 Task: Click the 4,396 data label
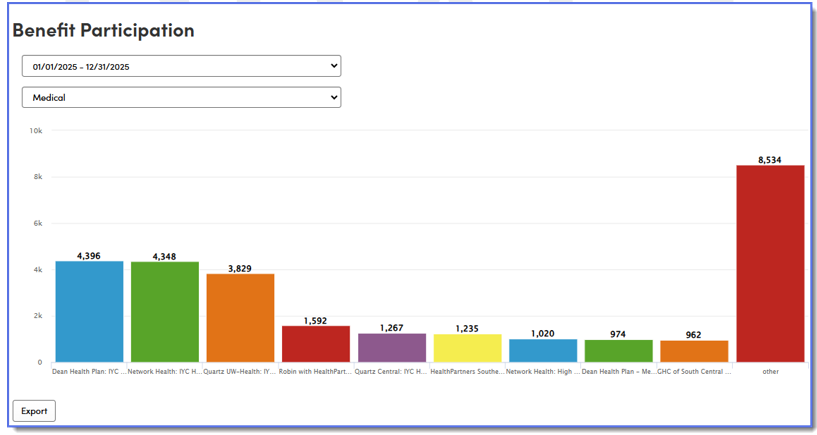89,256
